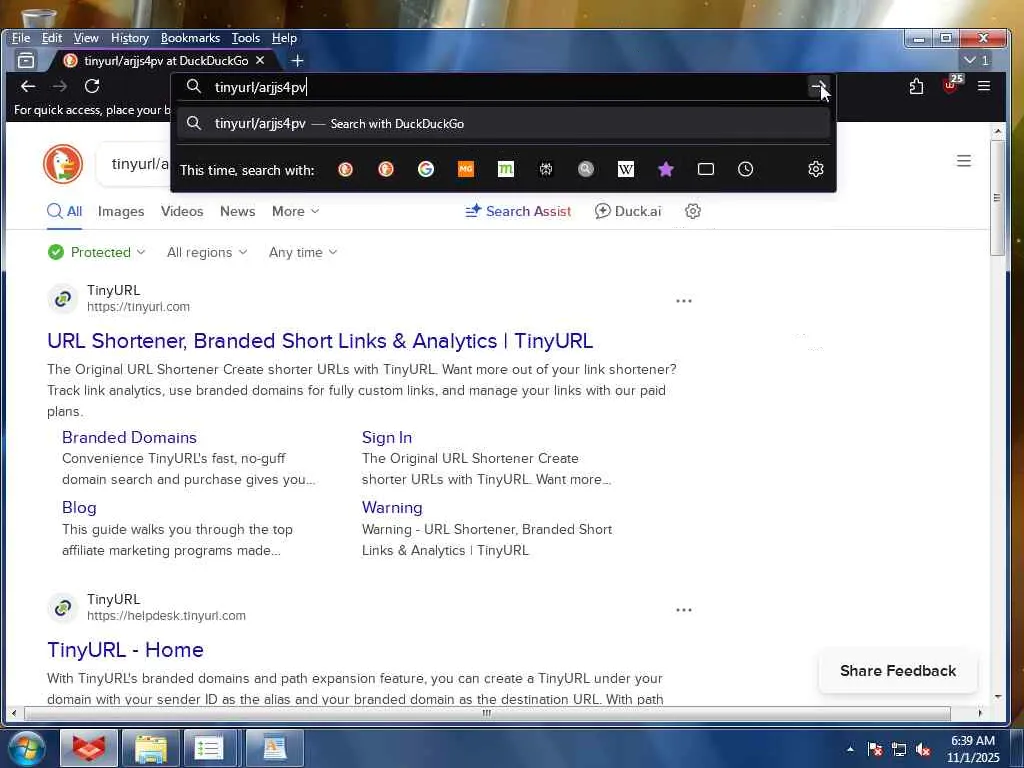Search with the orange MG engine icon

(466, 170)
